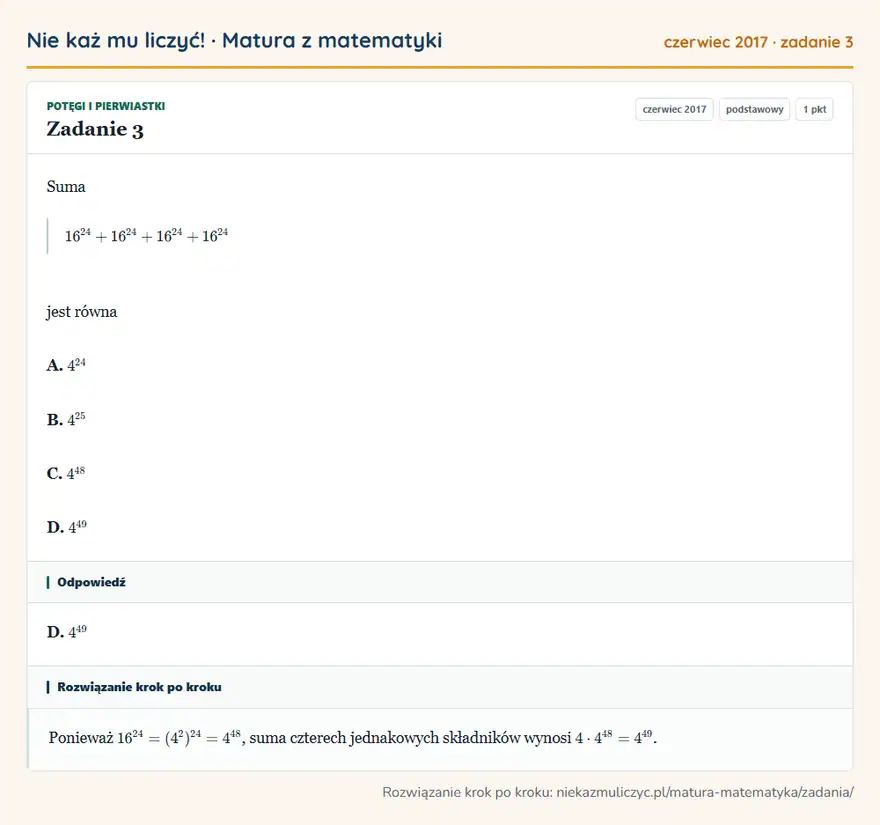Click the 'czerwiec 2017 · zadanie 3' header label
The height and width of the screenshot is (825, 880).
click(x=758, y=42)
